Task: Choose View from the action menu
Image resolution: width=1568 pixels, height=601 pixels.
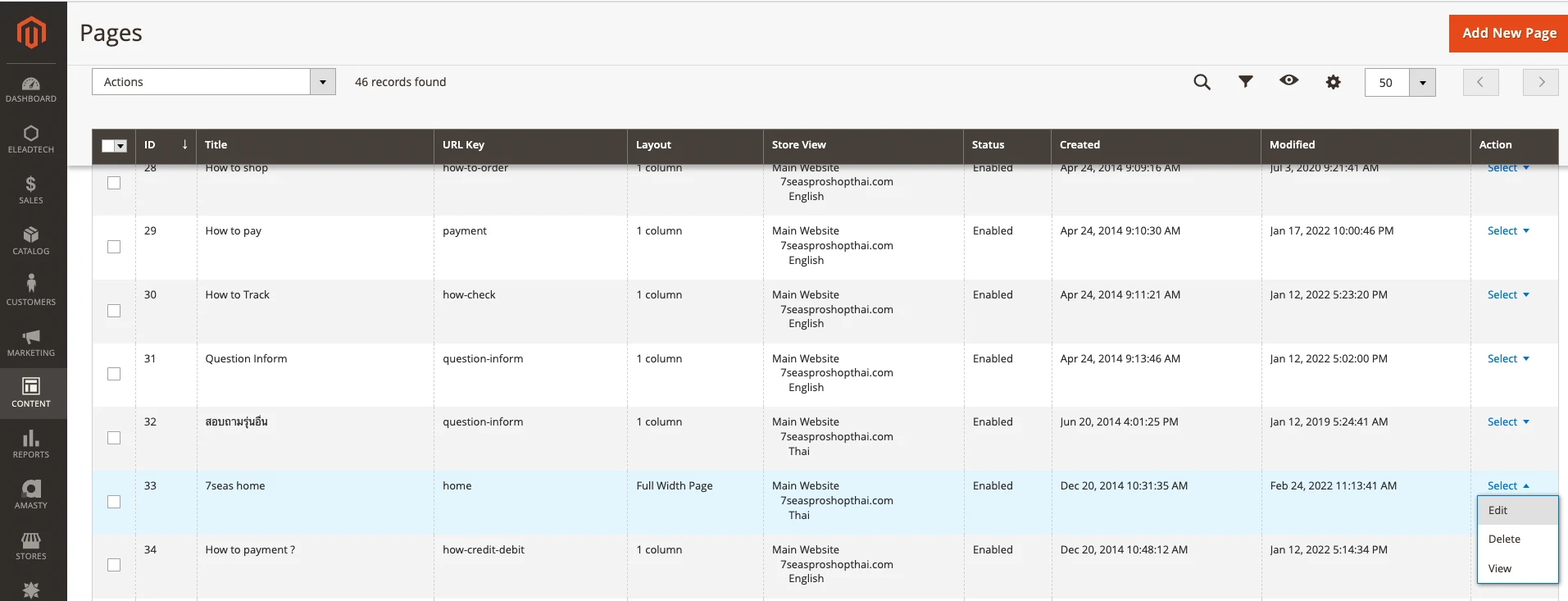Action: 1517,568
